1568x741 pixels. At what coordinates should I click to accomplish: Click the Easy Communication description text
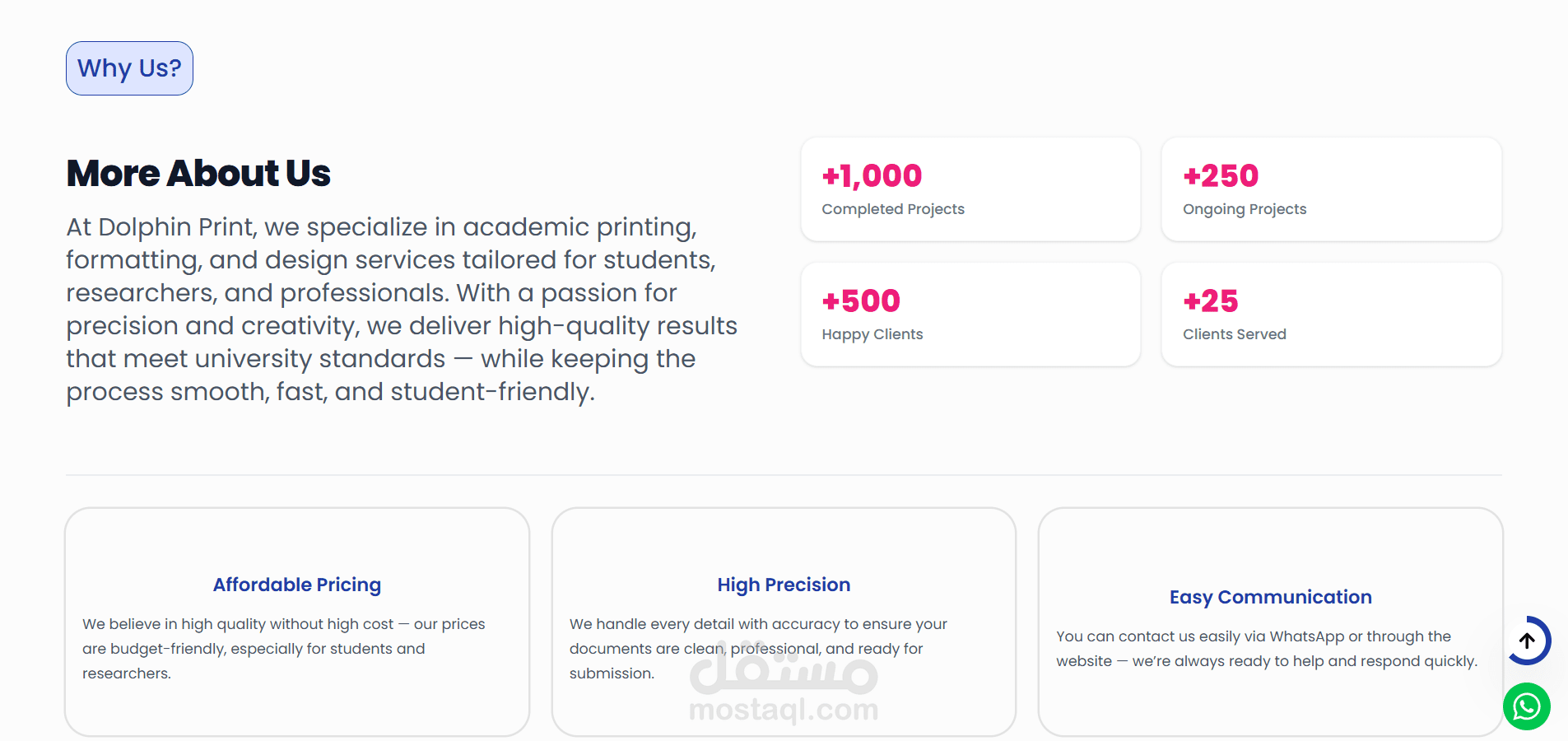1267,649
